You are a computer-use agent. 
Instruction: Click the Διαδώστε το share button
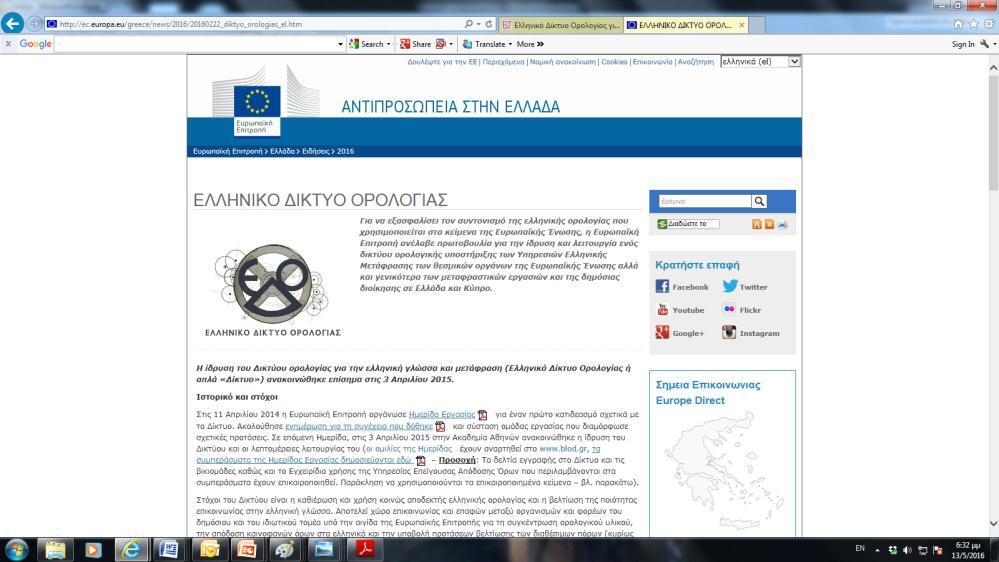[687, 224]
